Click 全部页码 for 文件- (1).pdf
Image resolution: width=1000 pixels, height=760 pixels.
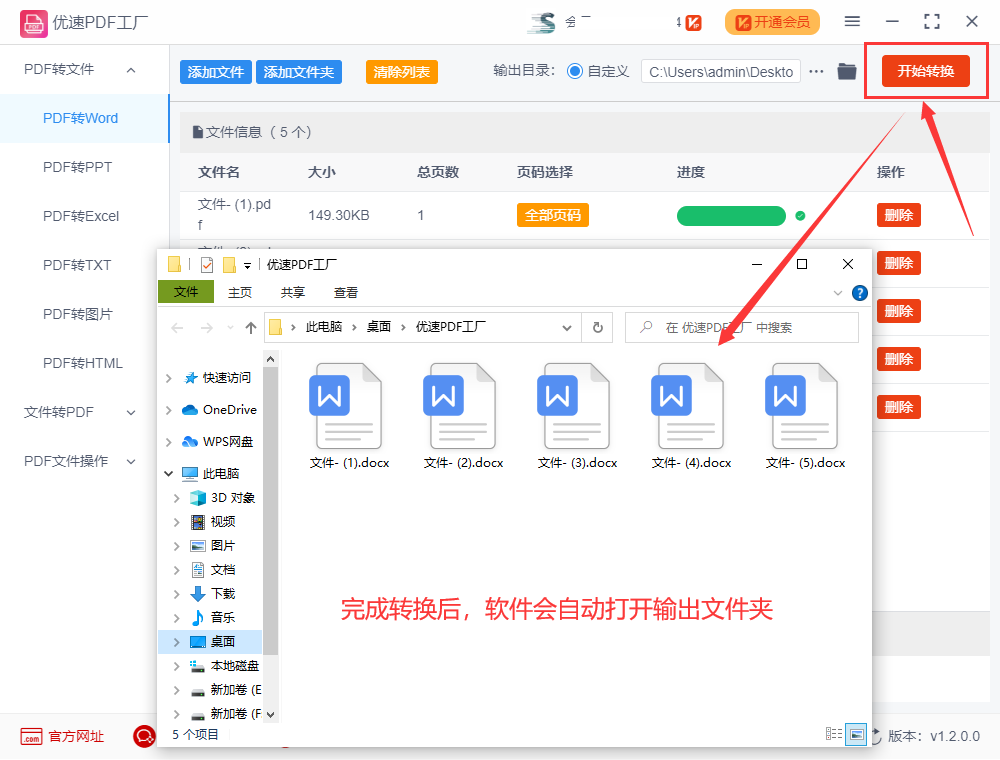click(x=552, y=216)
